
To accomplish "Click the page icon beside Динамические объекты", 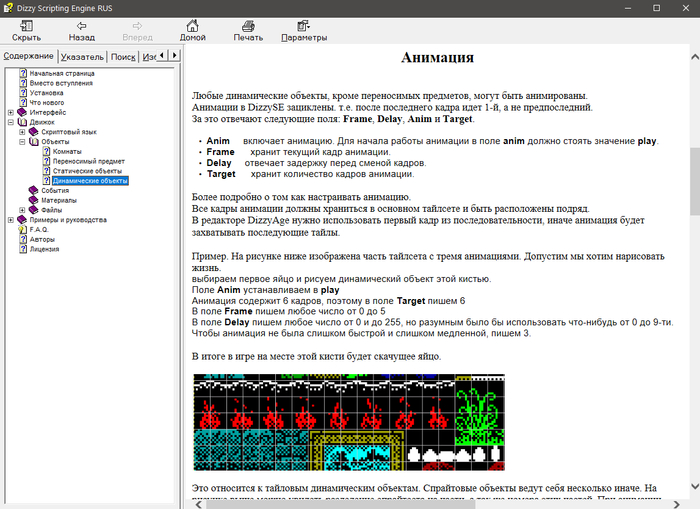I will 46,181.
